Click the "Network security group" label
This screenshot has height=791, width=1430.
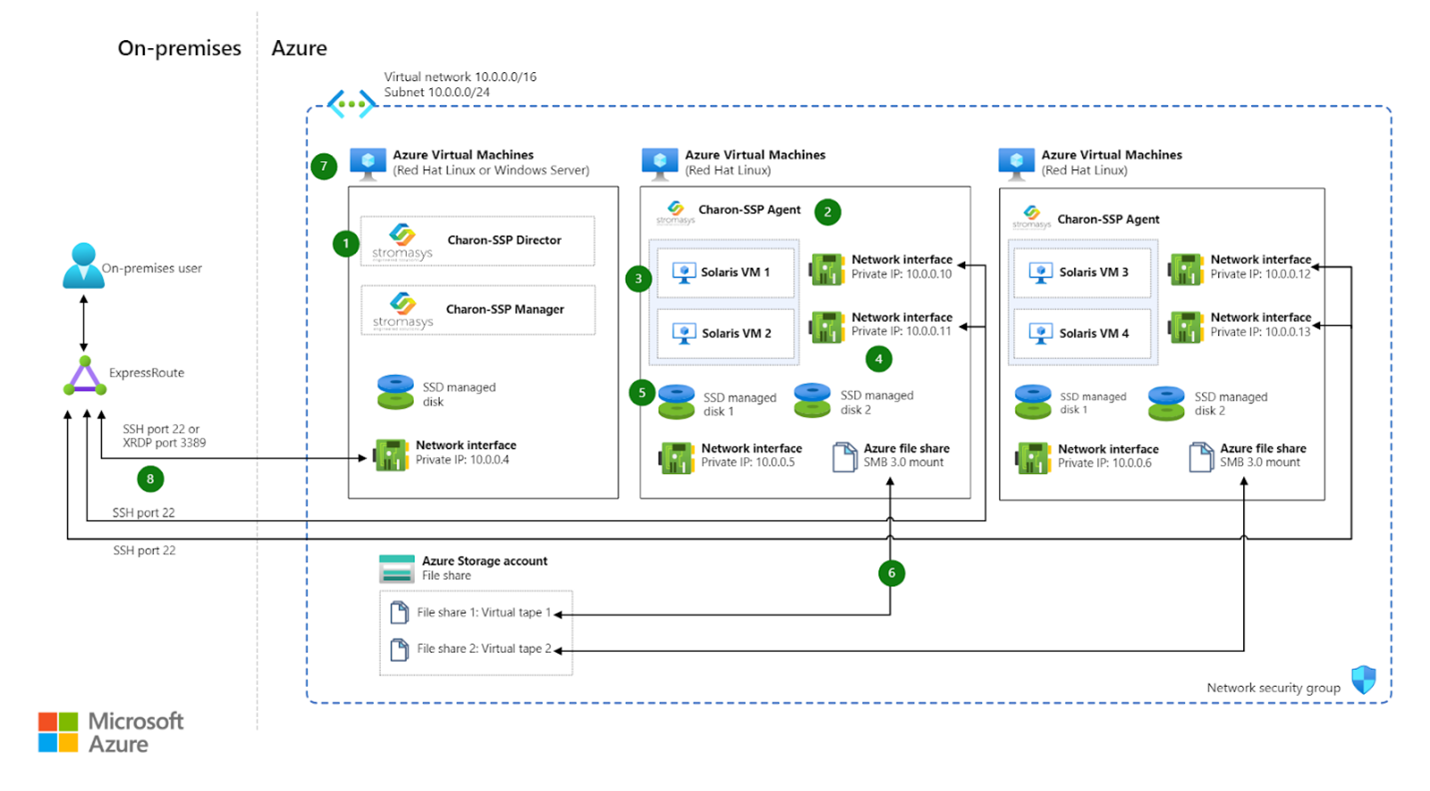[1273, 688]
